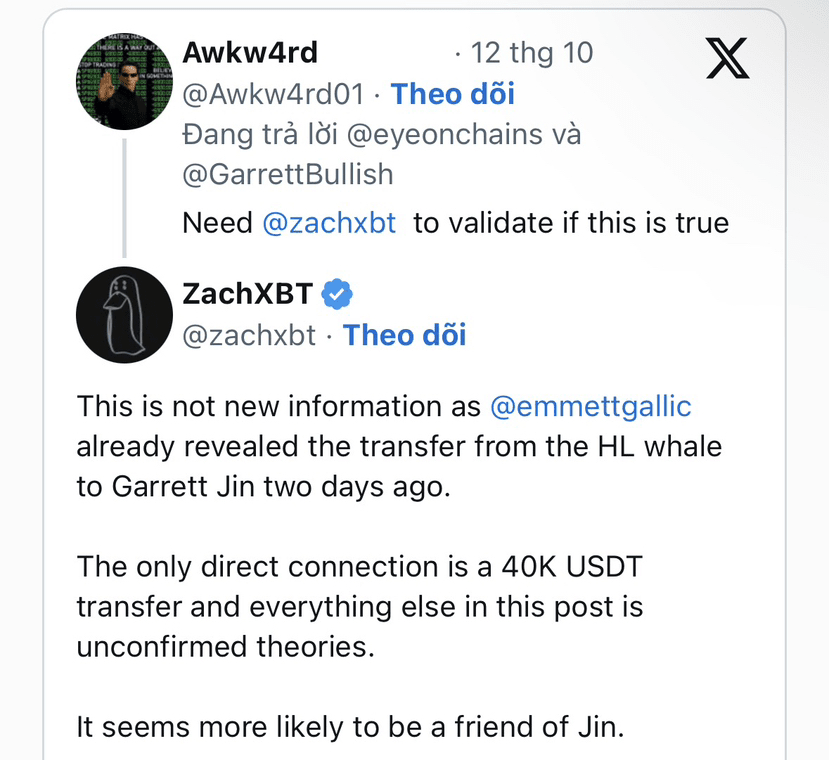Click the "validate if this is true" reply text

pyautogui.click(x=570, y=223)
